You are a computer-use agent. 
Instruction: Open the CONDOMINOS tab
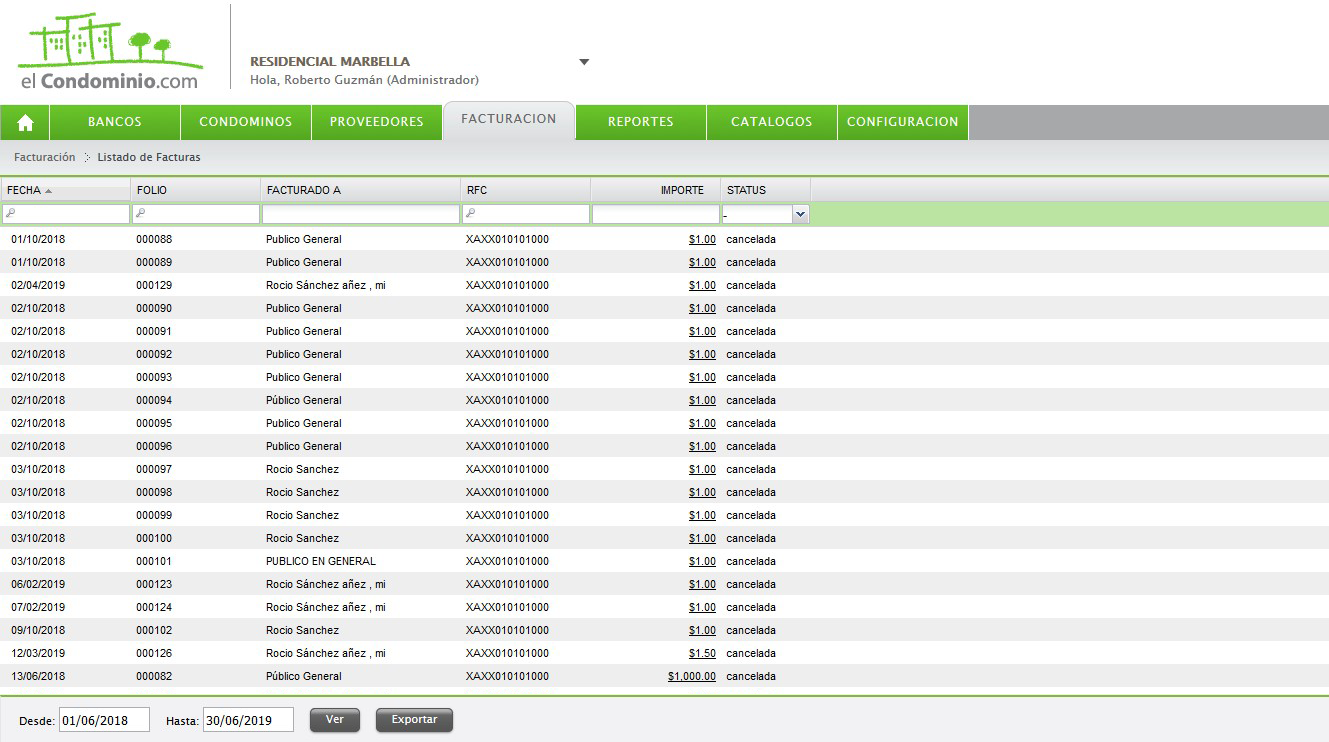click(245, 122)
